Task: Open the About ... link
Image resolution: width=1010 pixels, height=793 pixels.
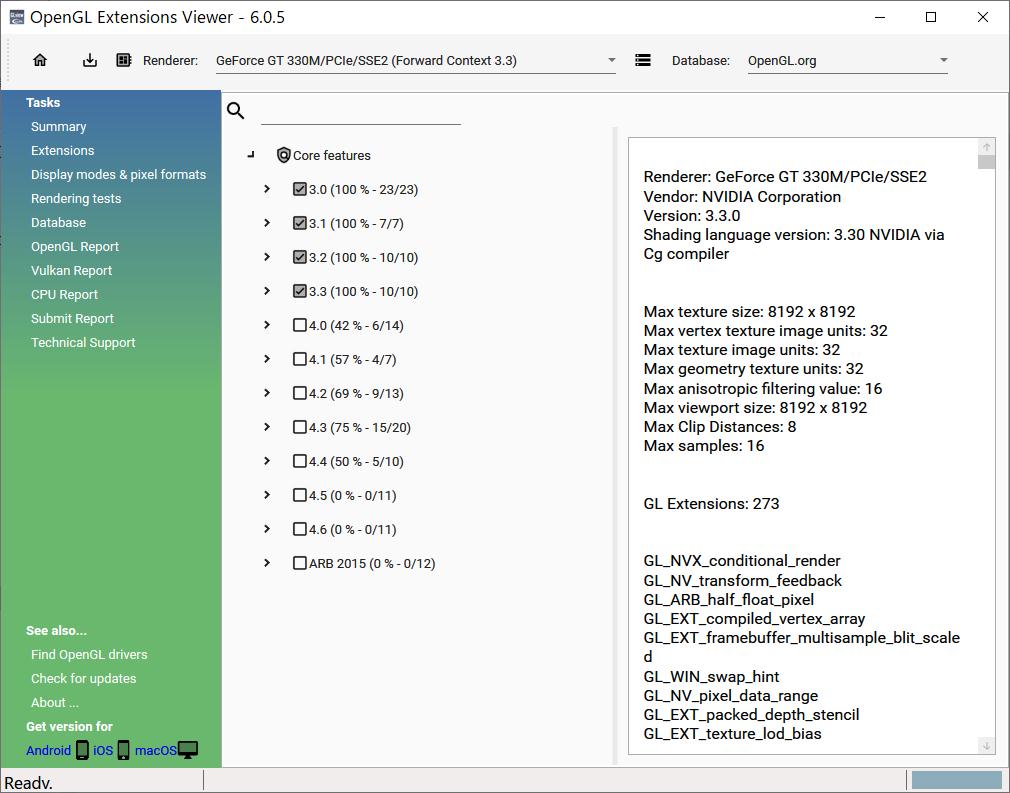Action: (x=55, y=702)
